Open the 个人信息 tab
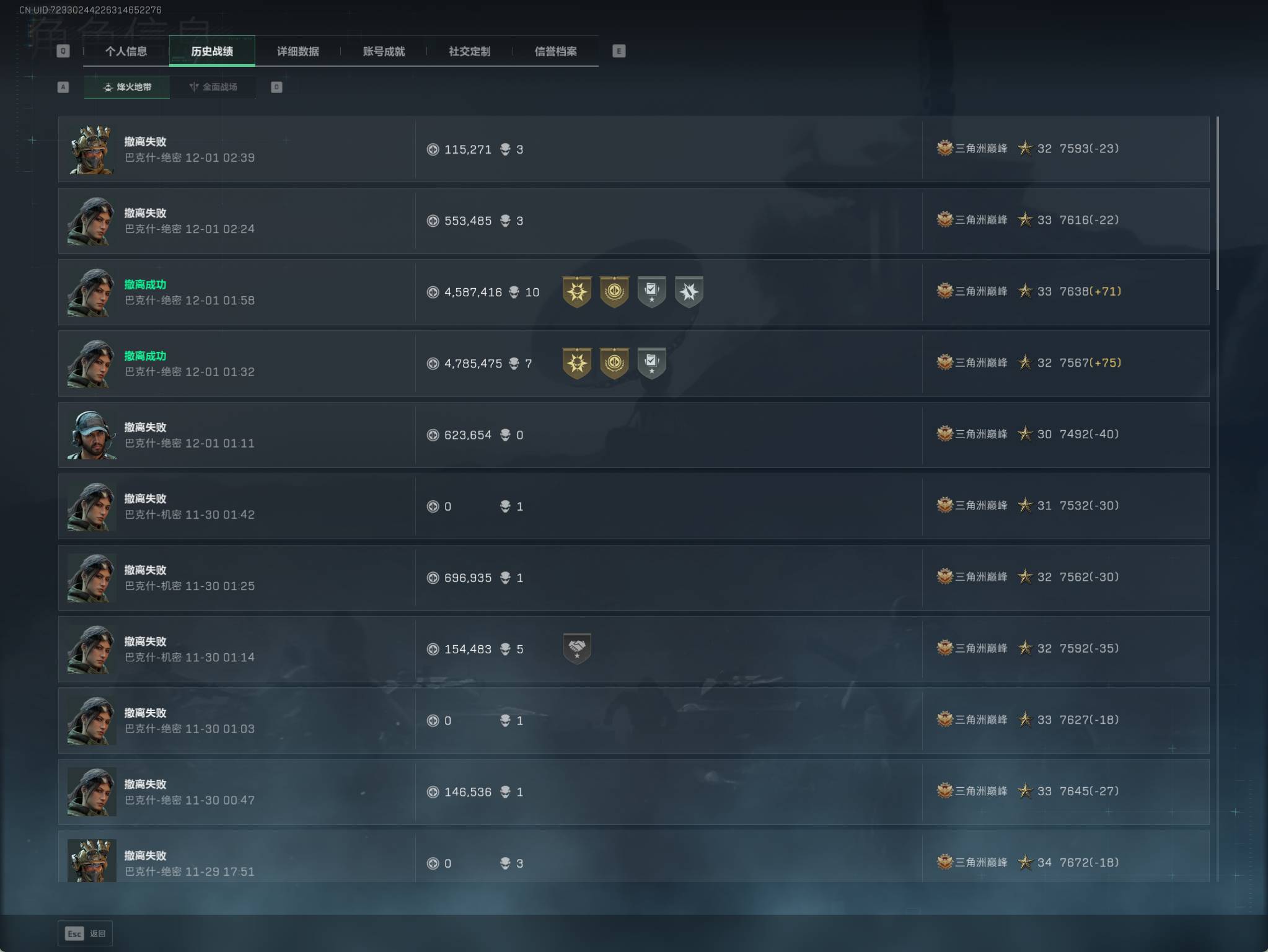1268x952 pixels. [x=126, y=51]
